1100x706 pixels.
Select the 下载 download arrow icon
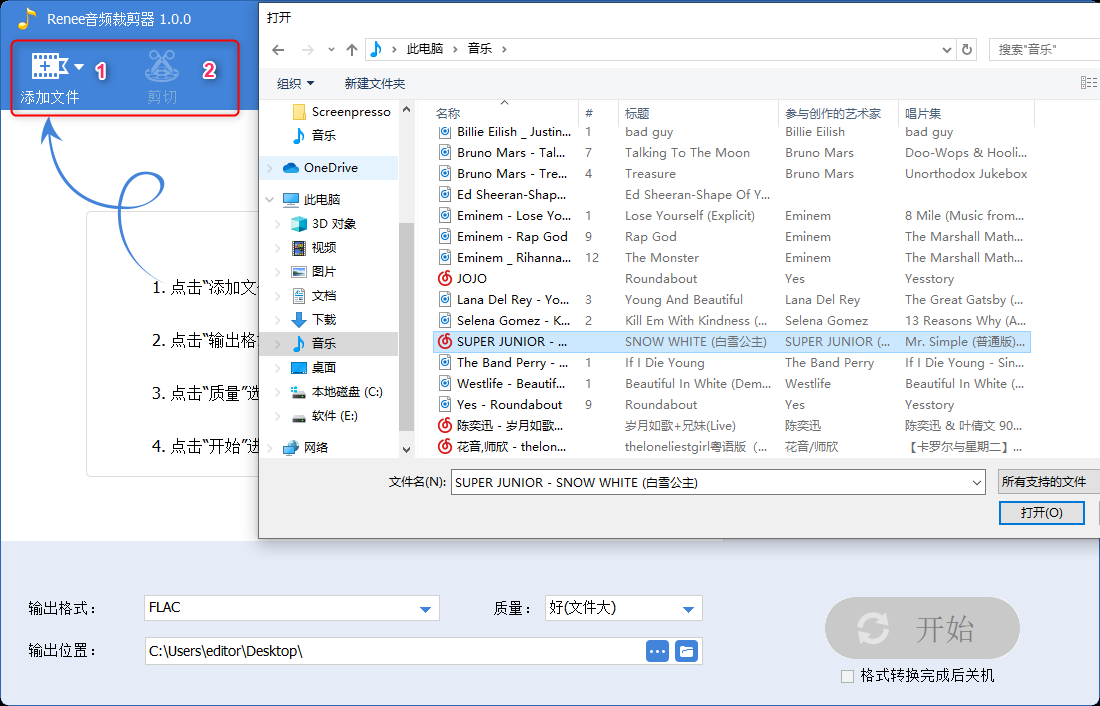pyautogui.click(x=299, y=320)
